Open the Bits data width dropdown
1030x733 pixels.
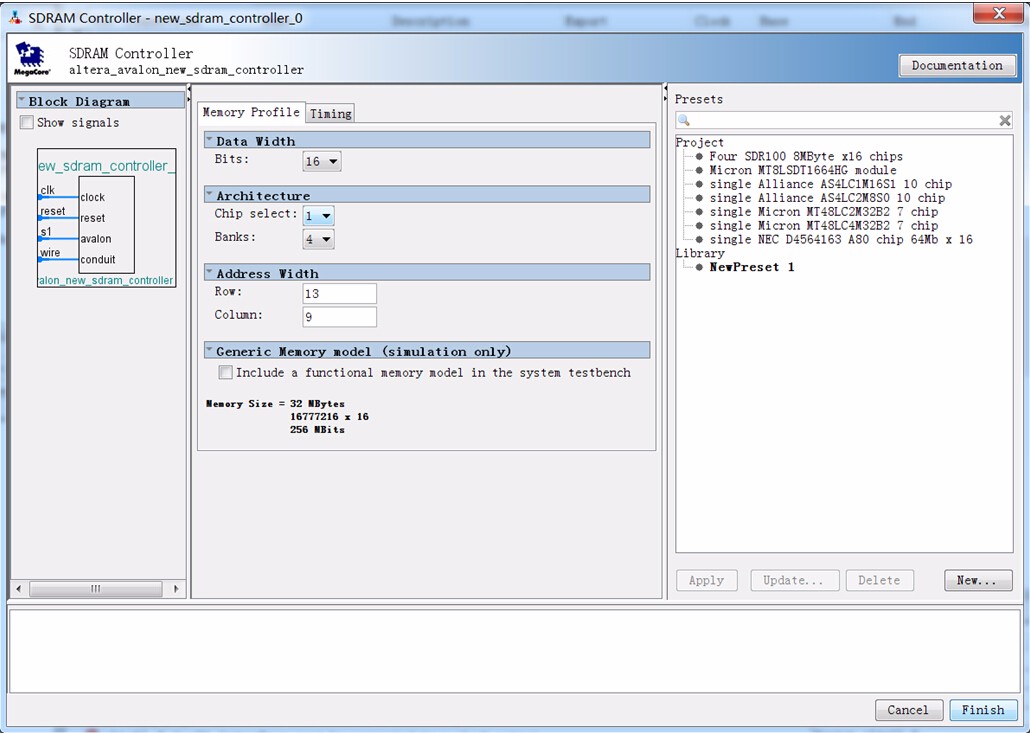tap(322, 161)
